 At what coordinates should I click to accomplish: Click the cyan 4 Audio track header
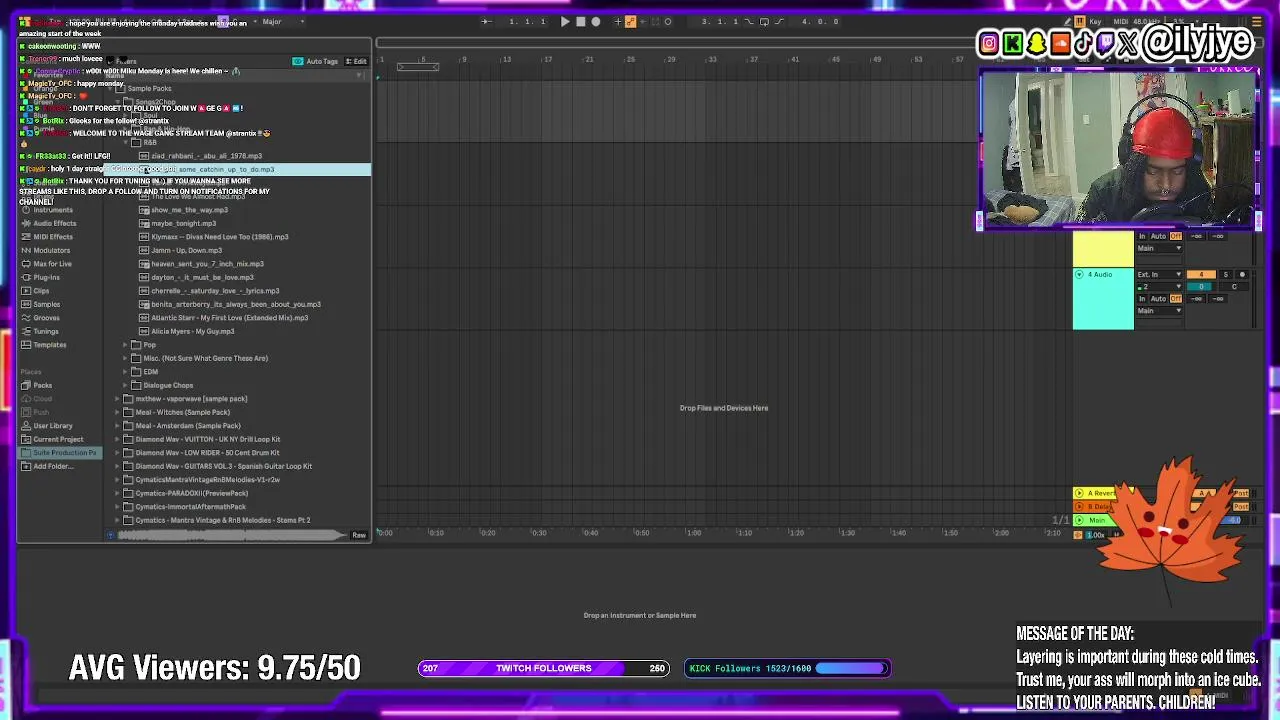tap(1103, 298)
